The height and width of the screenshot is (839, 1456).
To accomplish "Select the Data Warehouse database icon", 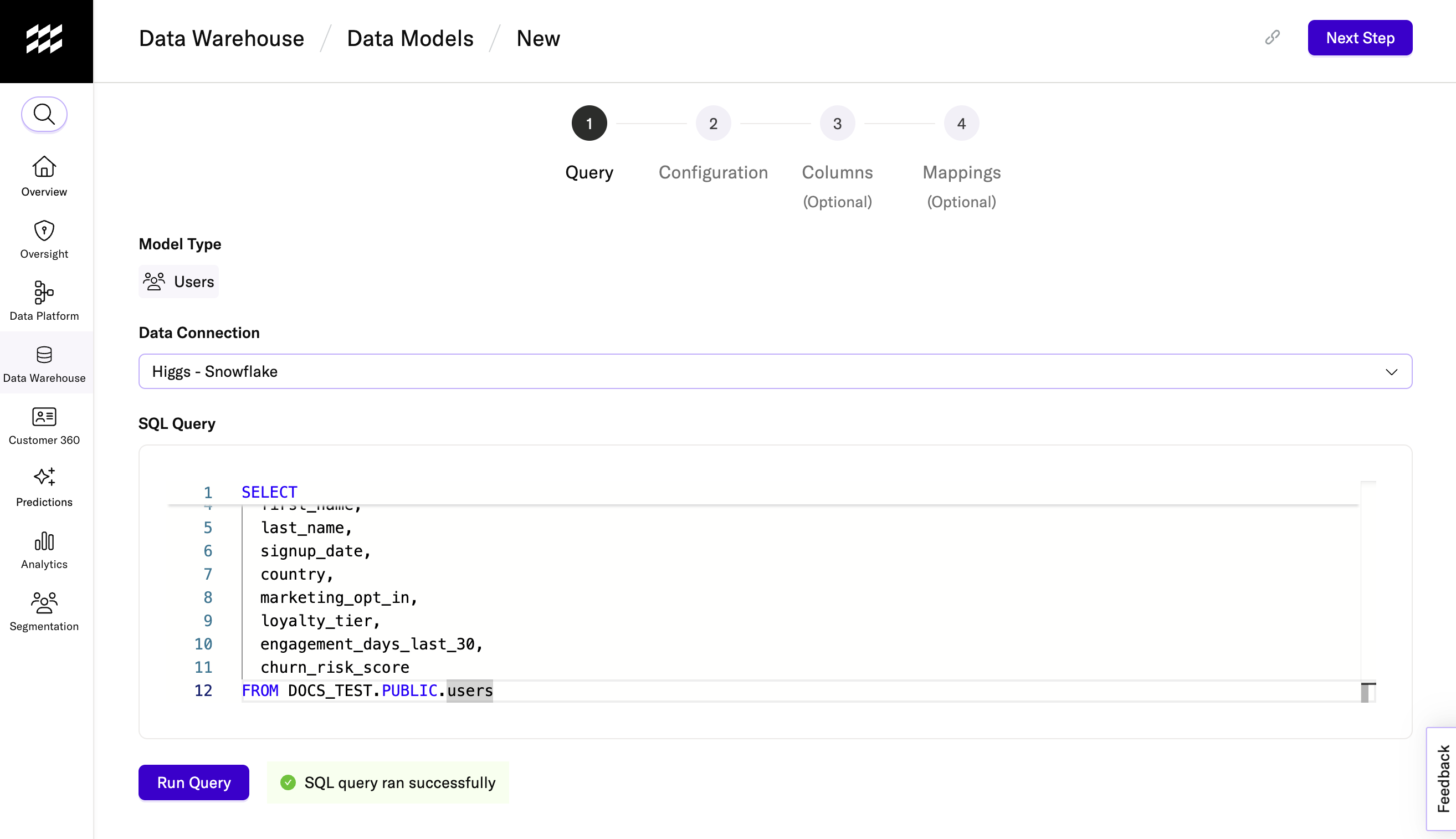I will [44, 355].
